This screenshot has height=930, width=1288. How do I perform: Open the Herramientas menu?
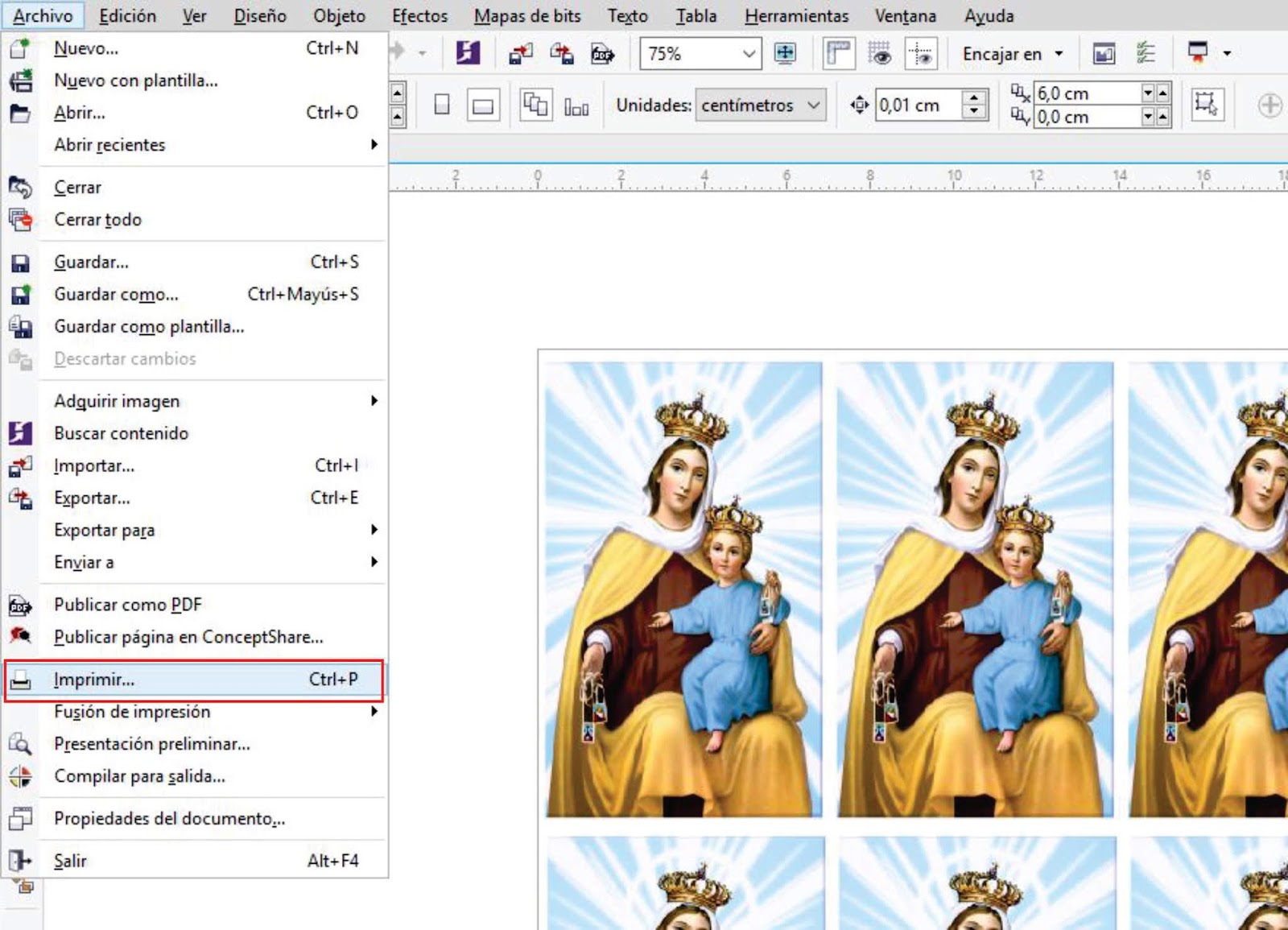click(796, 16)
